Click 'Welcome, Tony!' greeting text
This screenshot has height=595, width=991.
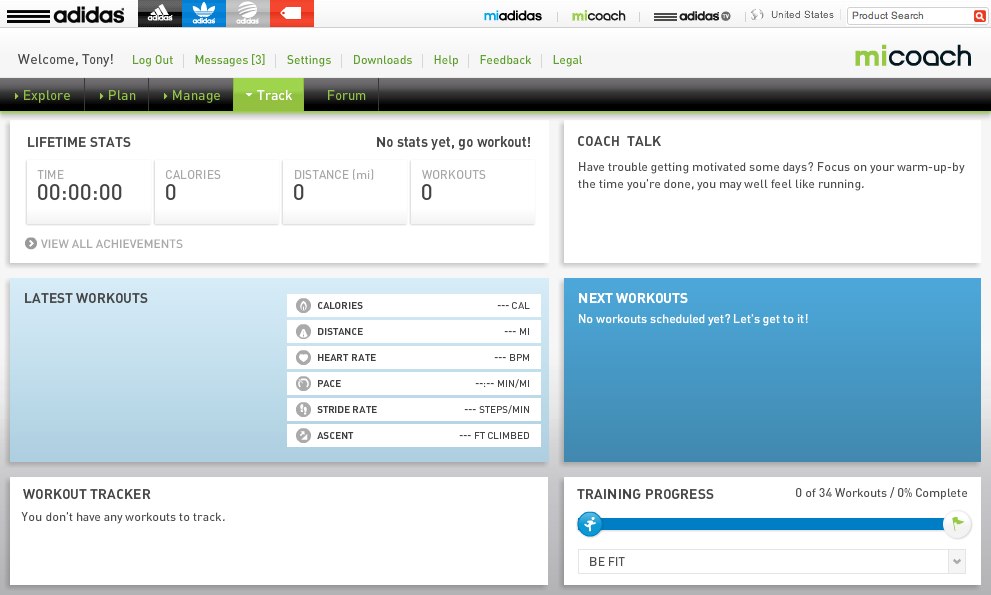click(x=66, y=59)
